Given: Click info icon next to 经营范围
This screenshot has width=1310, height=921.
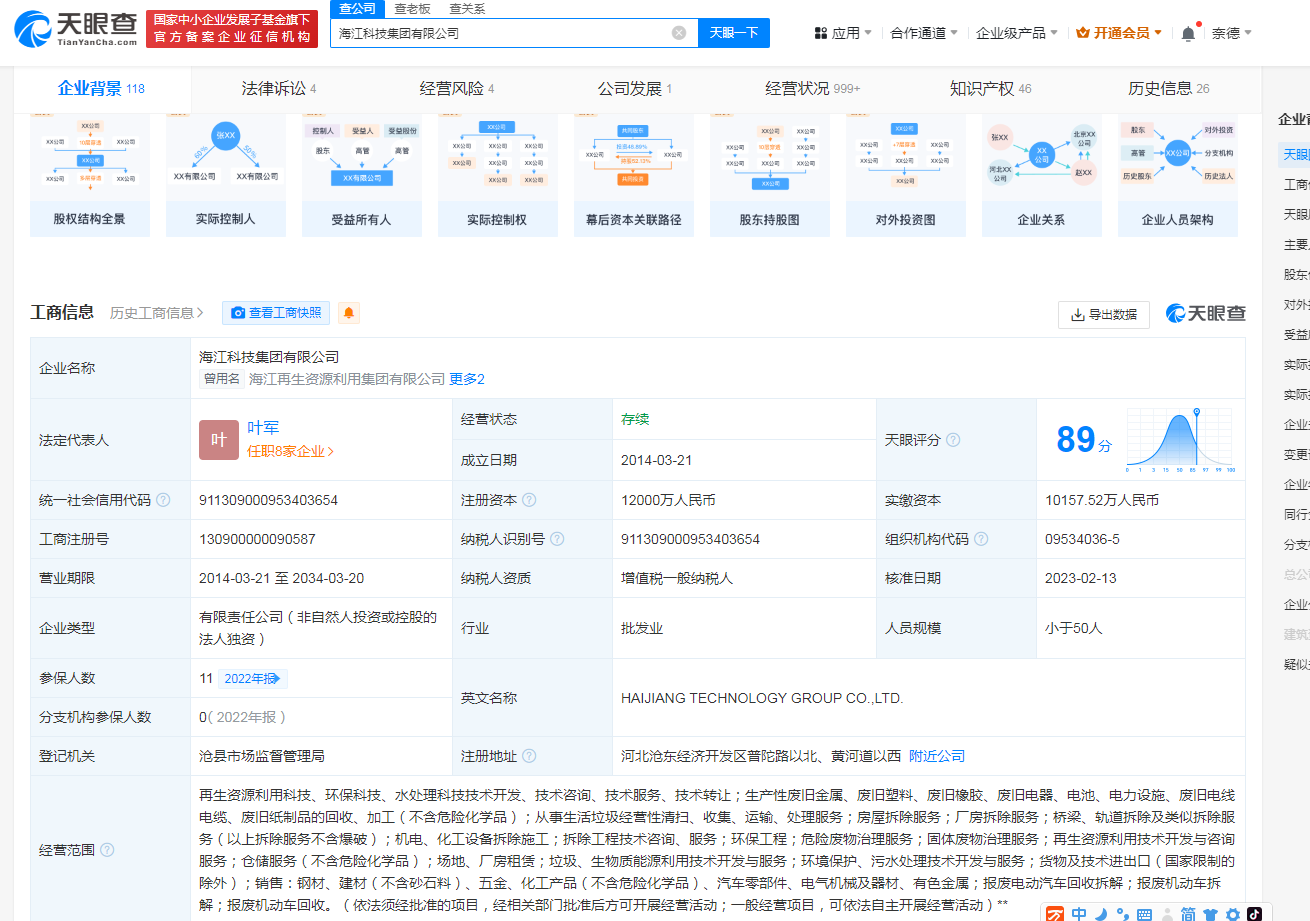Looking at the screenshot, I should (107, 850).
